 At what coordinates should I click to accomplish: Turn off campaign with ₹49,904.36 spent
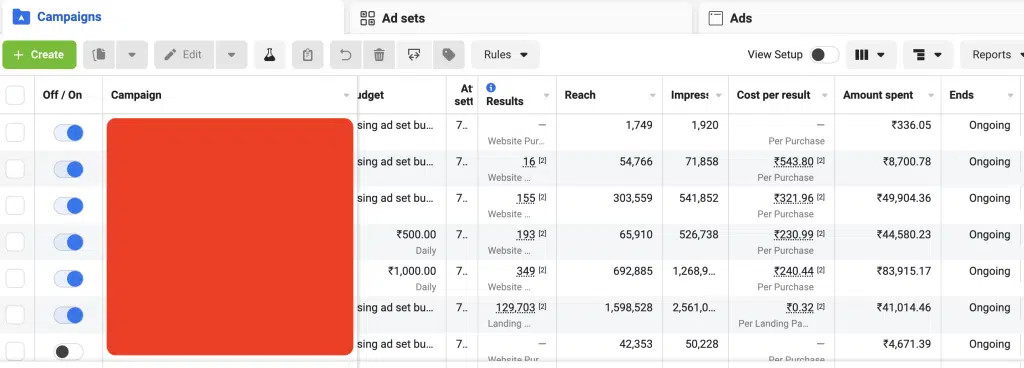(69, 206)
